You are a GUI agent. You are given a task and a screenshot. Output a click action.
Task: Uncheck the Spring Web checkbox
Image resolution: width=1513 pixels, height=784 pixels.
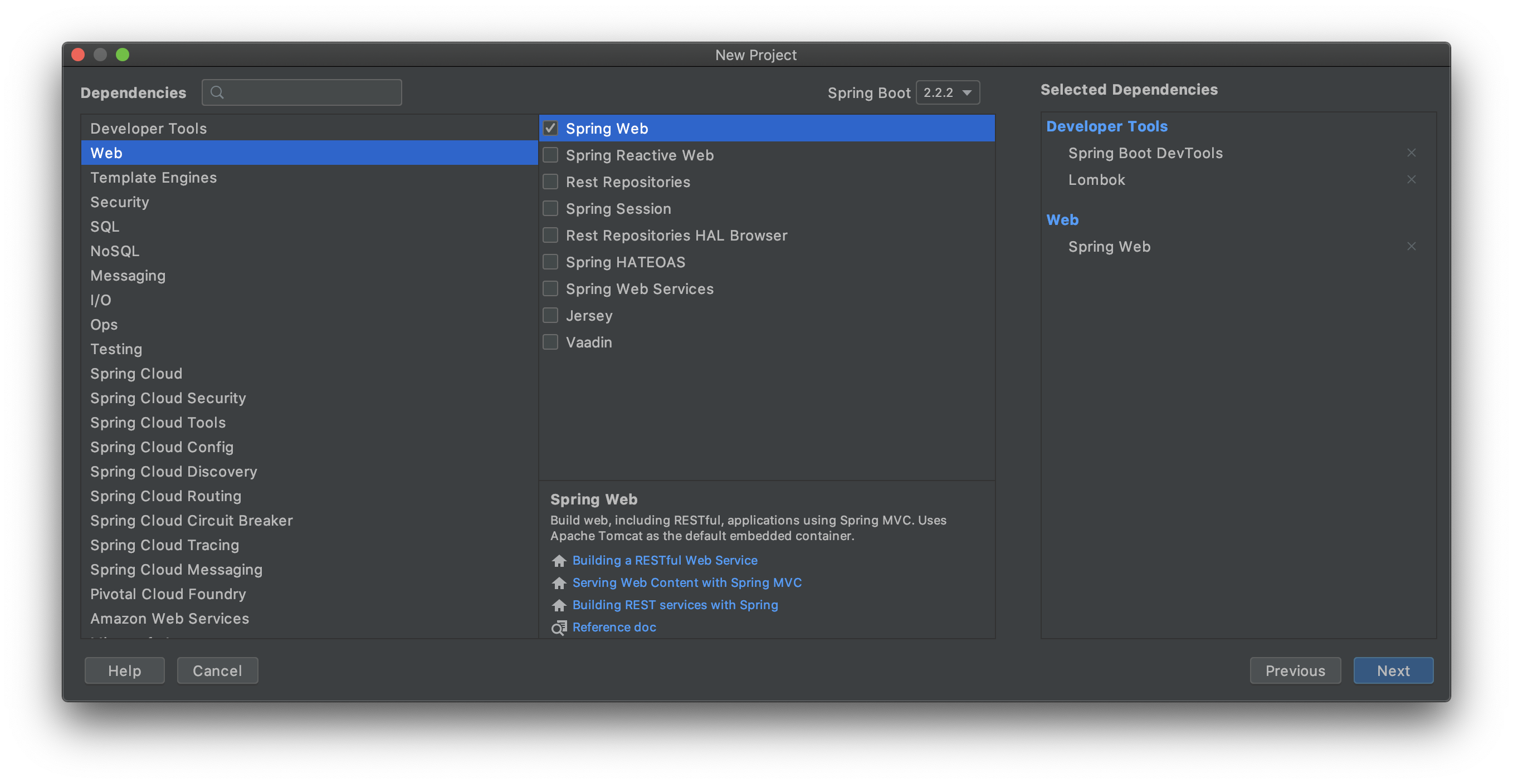[x=550, y=128]
